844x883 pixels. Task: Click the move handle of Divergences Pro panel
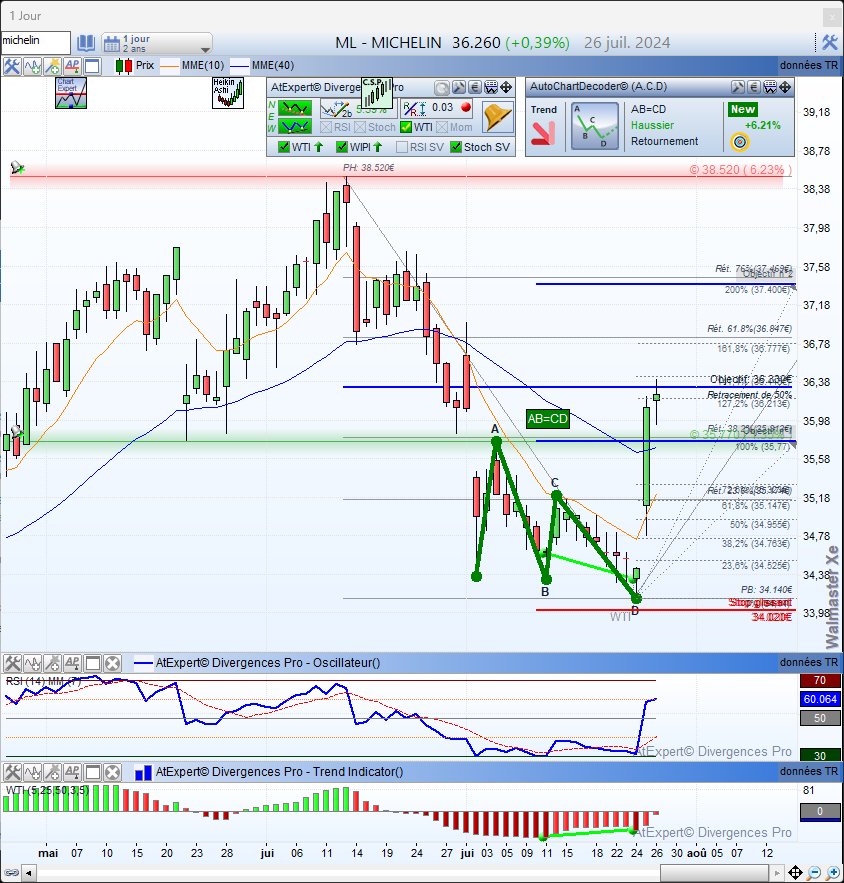506,87
